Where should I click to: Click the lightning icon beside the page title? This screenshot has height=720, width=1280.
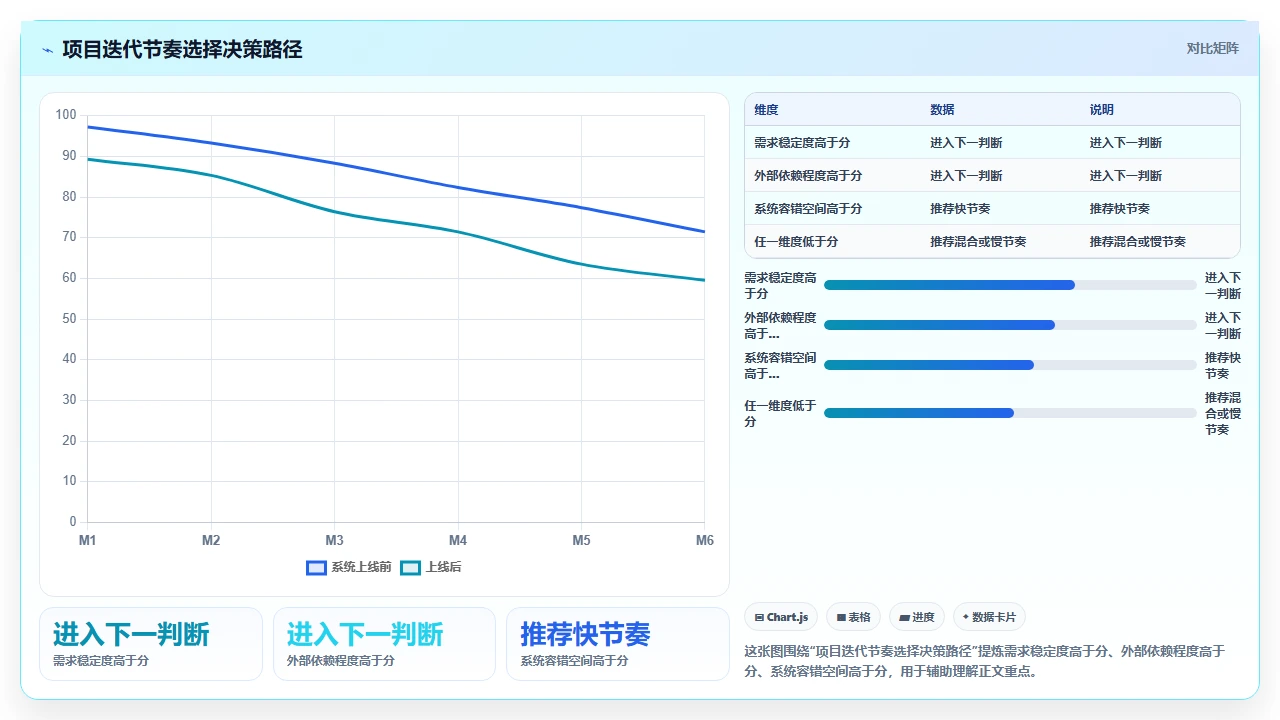[48, 49]
